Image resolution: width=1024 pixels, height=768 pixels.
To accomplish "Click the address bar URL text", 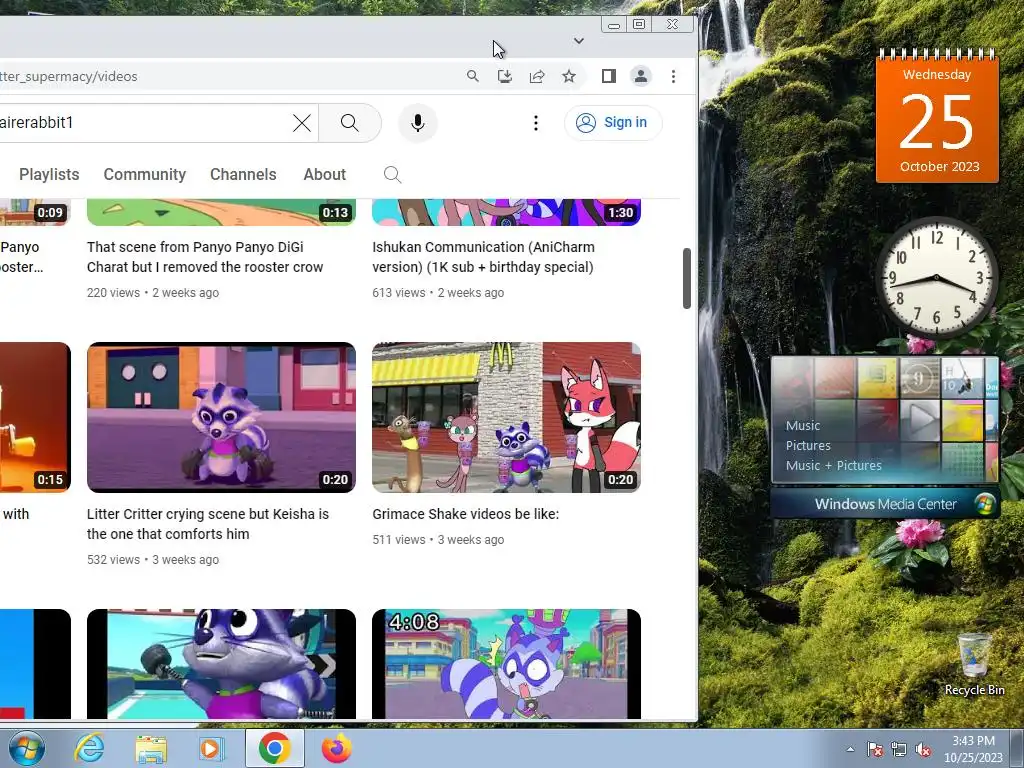I will click(x=69, y=76).
